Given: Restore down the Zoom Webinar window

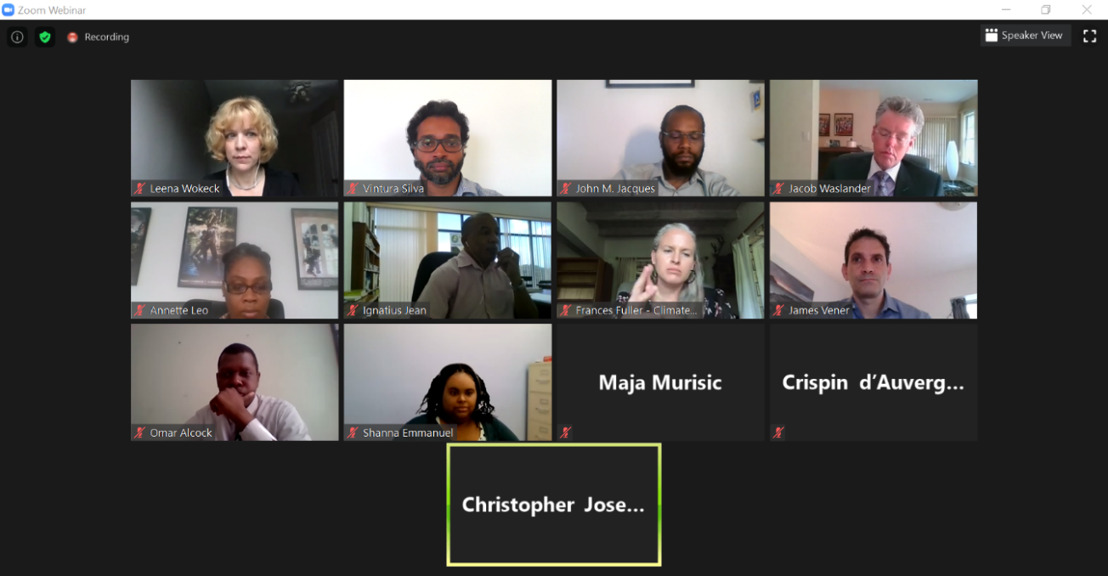Looking at the screenshot, I should (x=1046, y=10).
